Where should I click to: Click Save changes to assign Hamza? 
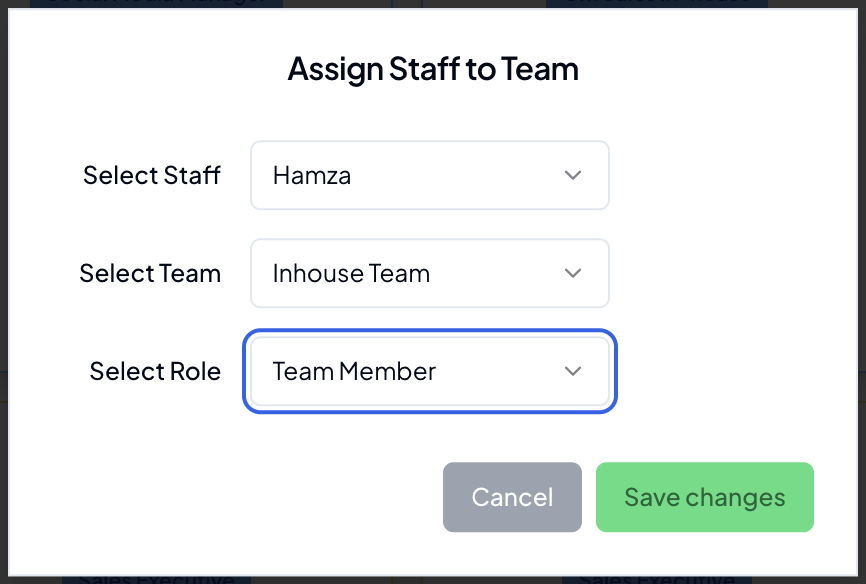coord(704,497)
